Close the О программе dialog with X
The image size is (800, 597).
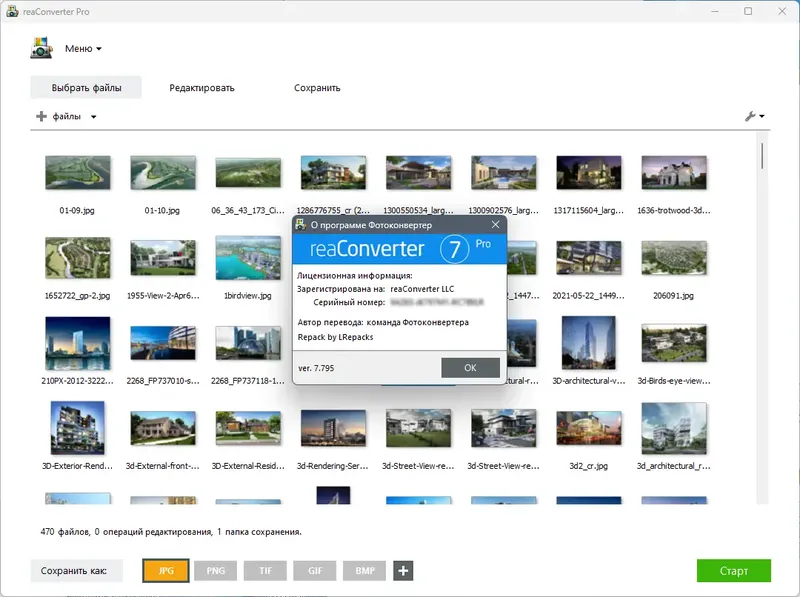click(495, 225)
